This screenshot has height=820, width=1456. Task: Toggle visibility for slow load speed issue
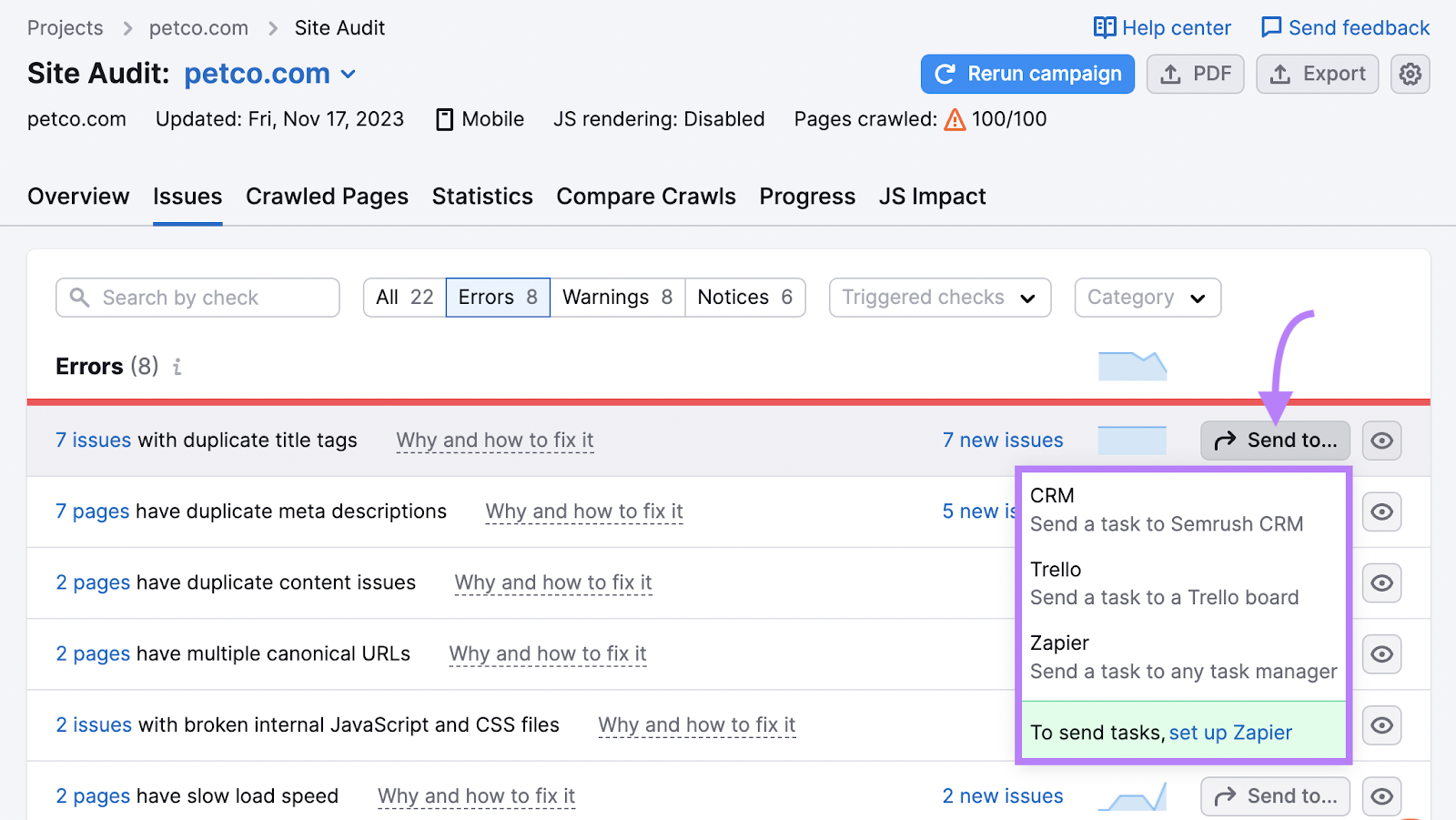[1381, 796]
